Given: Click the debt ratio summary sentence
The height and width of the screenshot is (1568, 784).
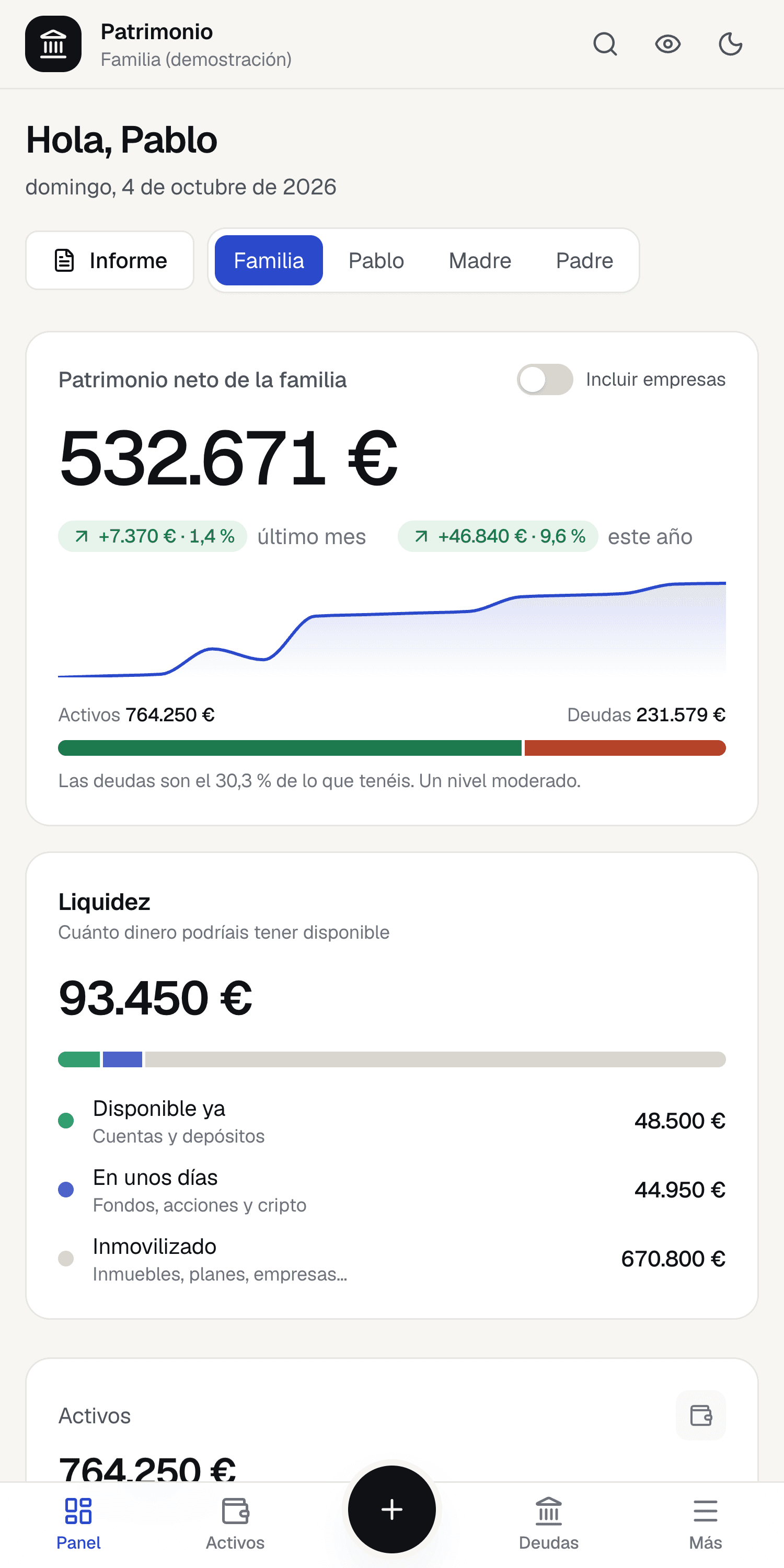Looking at the screenshot, I should click(x=319, y=781).
